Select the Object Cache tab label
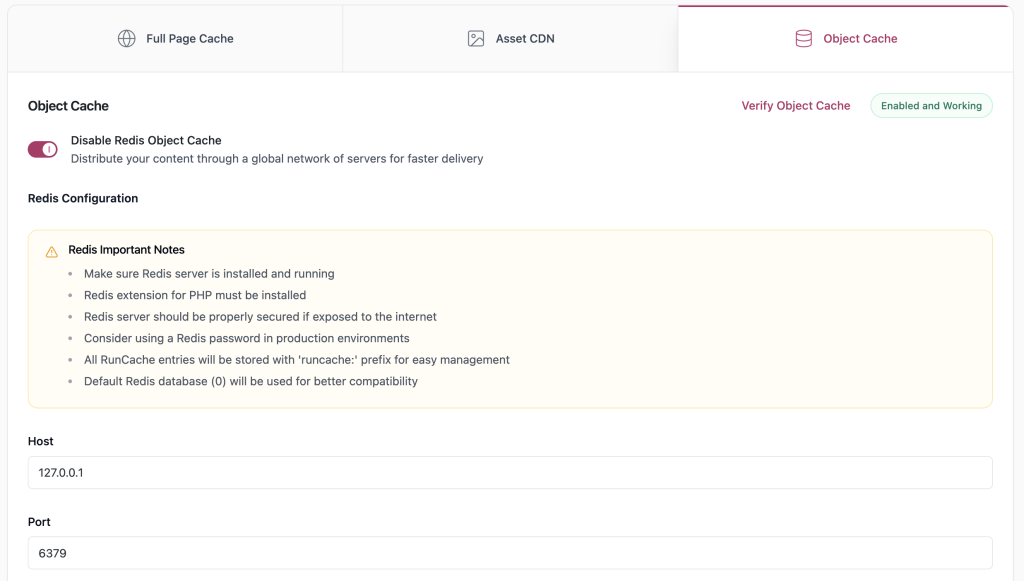This screenshot has height=581, width=1024. [x=860, y=39]
